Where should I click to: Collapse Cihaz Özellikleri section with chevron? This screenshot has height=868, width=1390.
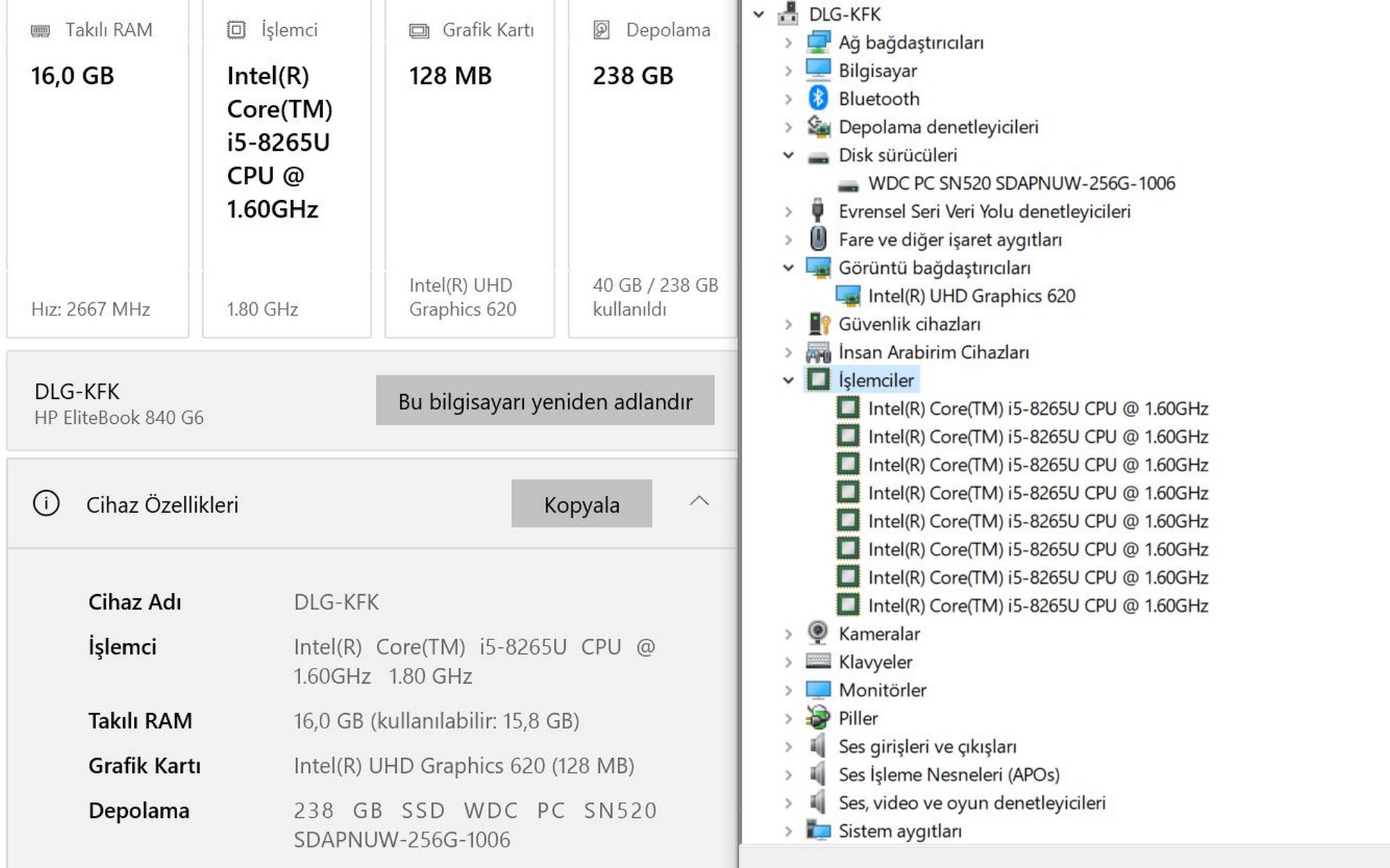pos(699,502)
